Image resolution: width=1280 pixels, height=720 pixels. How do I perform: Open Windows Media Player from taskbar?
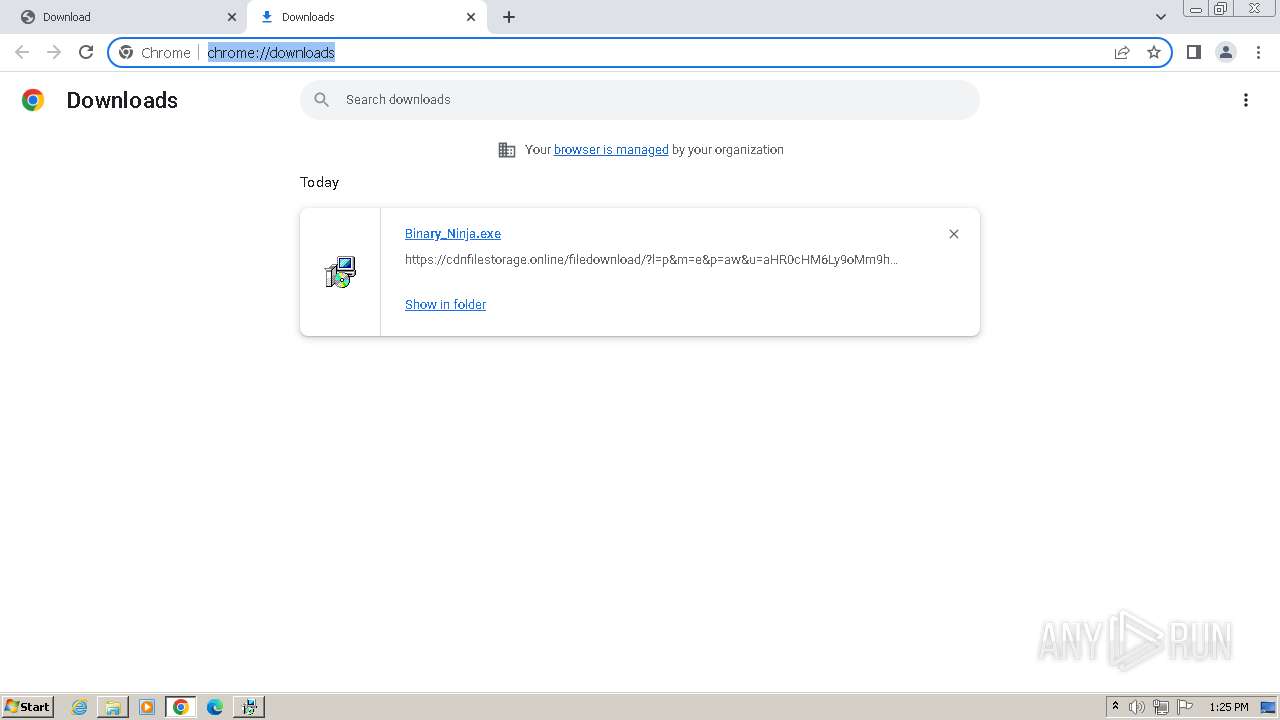click(x=147, y=707)
